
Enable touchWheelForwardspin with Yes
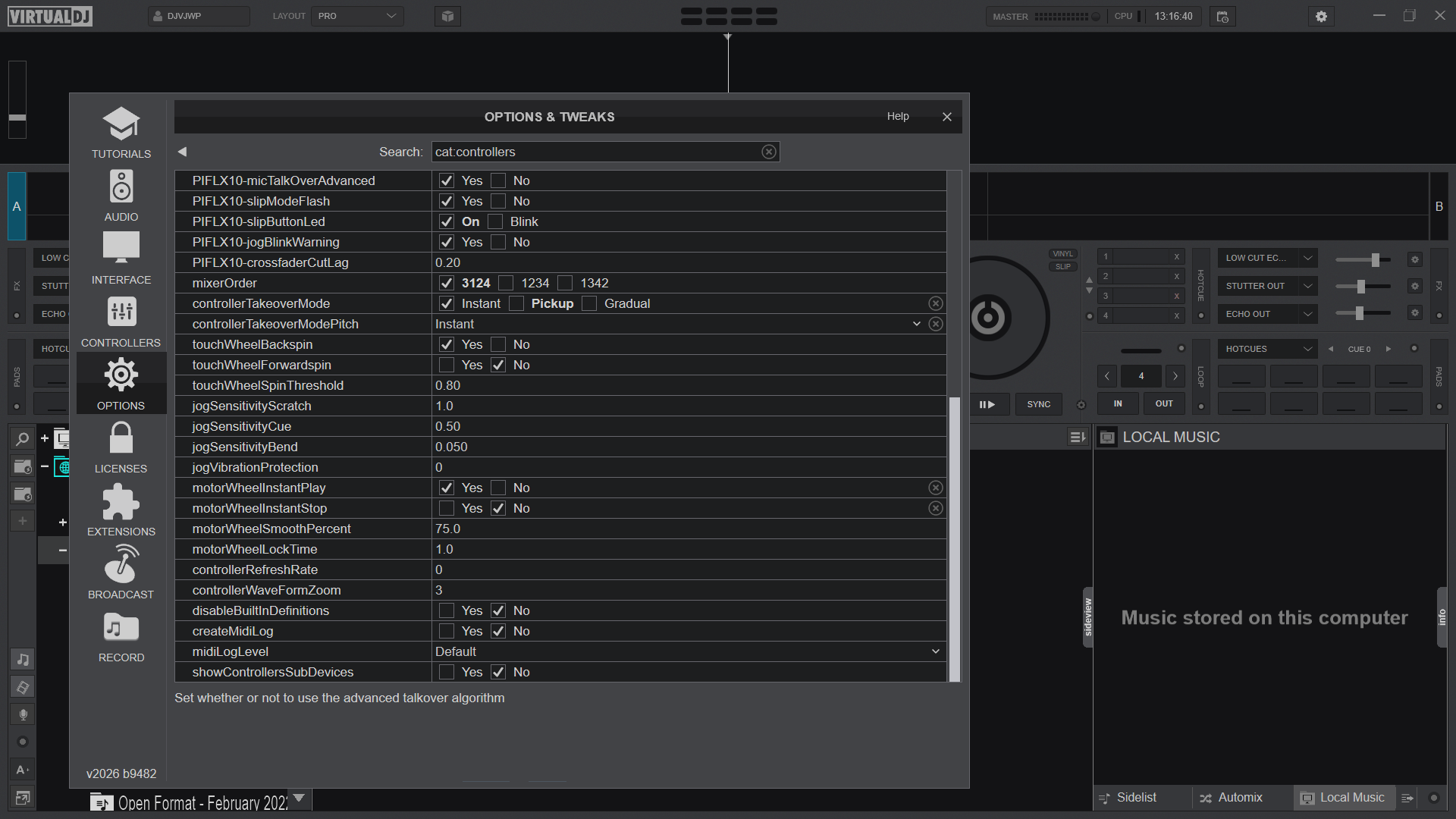click(x=447, y=365)
